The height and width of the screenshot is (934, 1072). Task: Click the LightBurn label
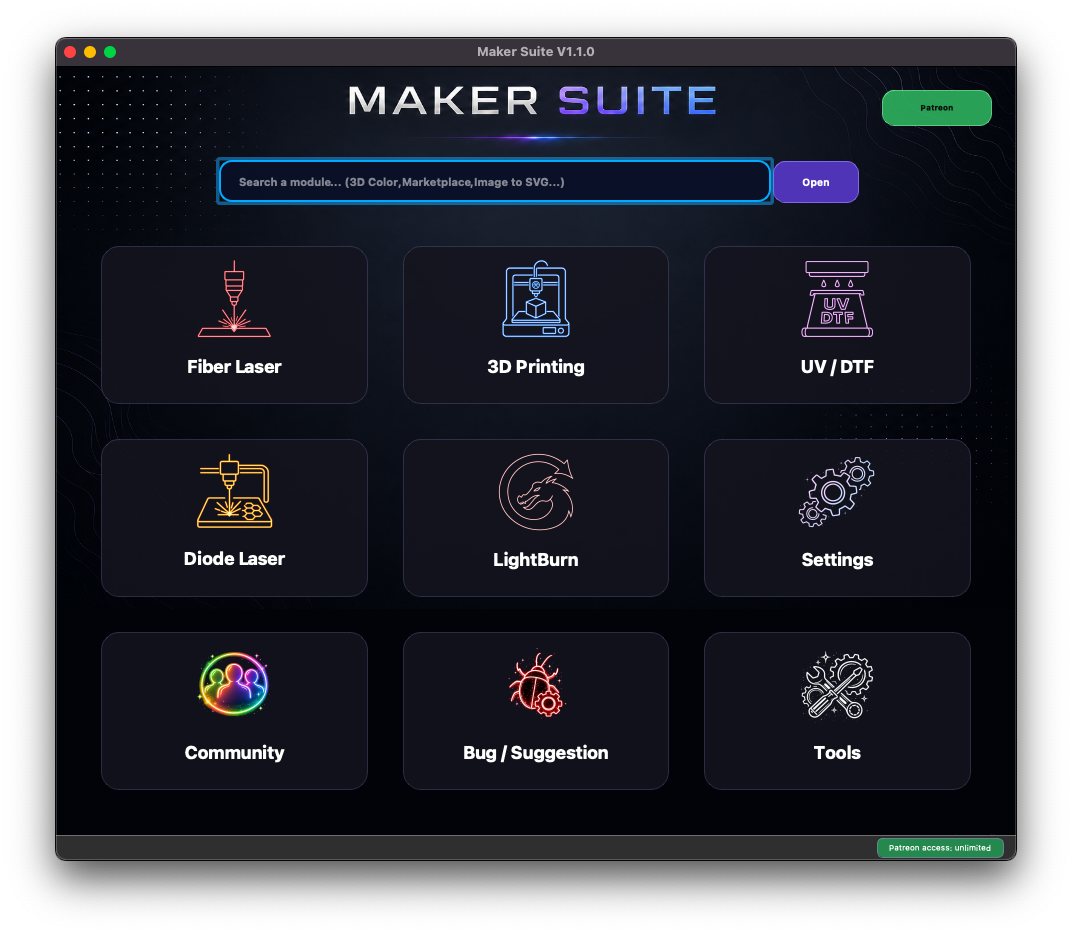pyautogui.click(x=536, y=559)
